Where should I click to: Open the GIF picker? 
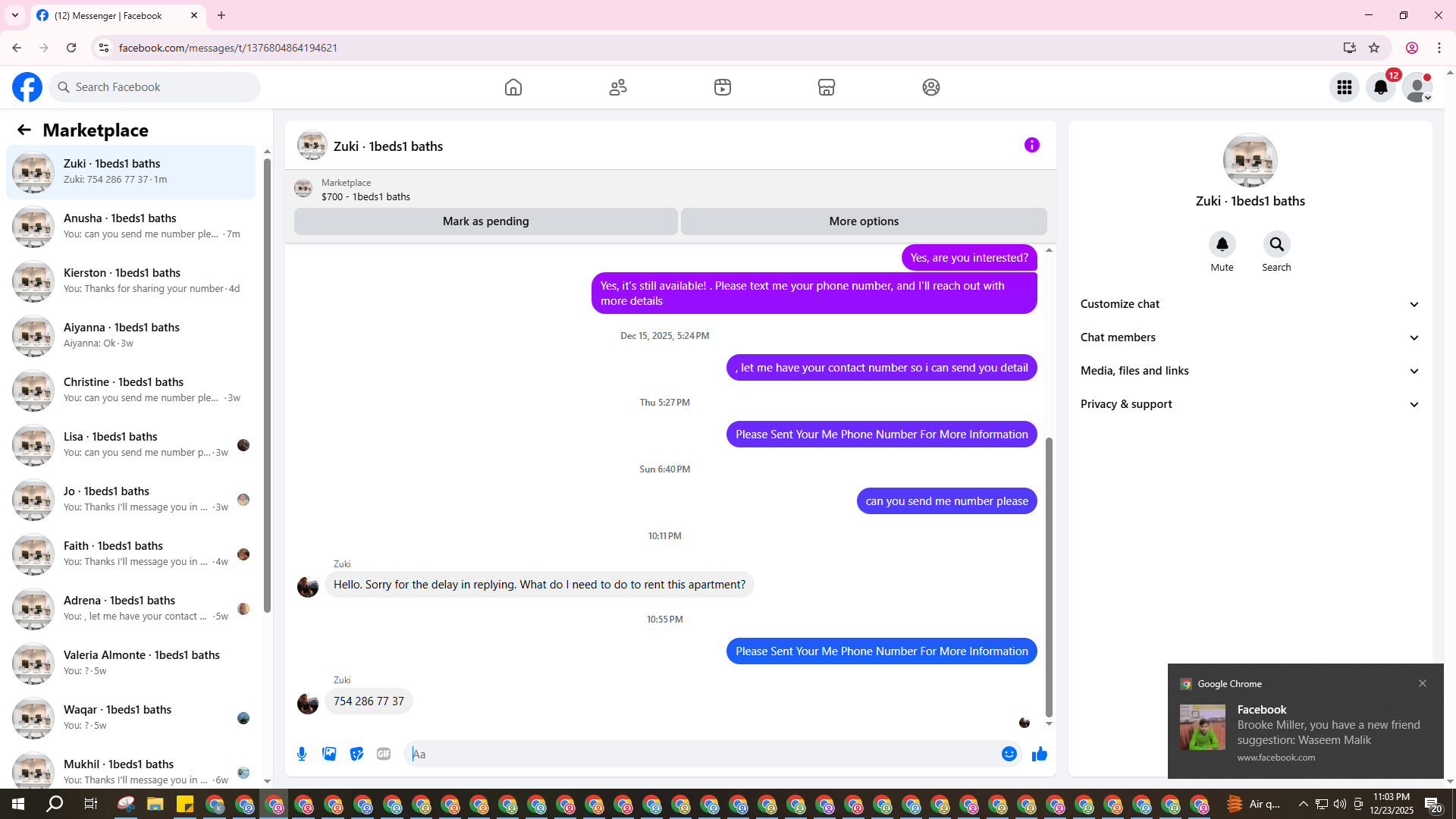[384, 754]
